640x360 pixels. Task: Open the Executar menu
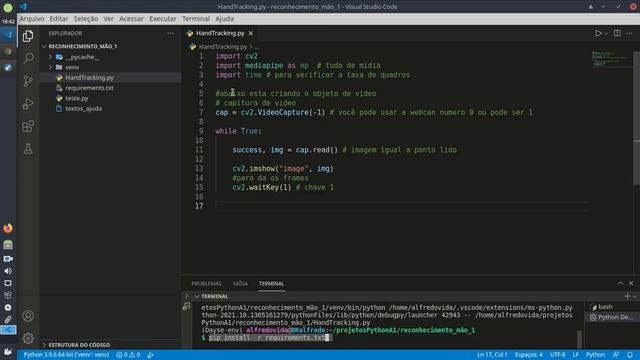pos(162,19)
